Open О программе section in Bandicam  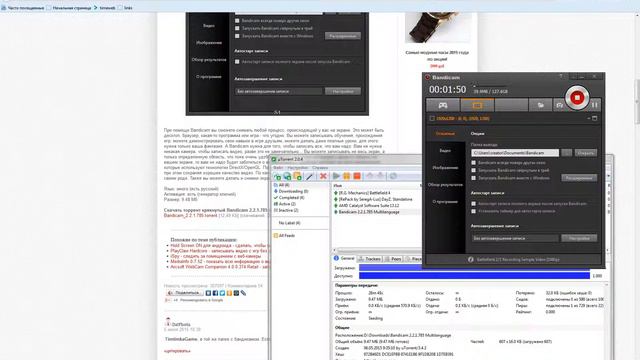pos(445,202)
